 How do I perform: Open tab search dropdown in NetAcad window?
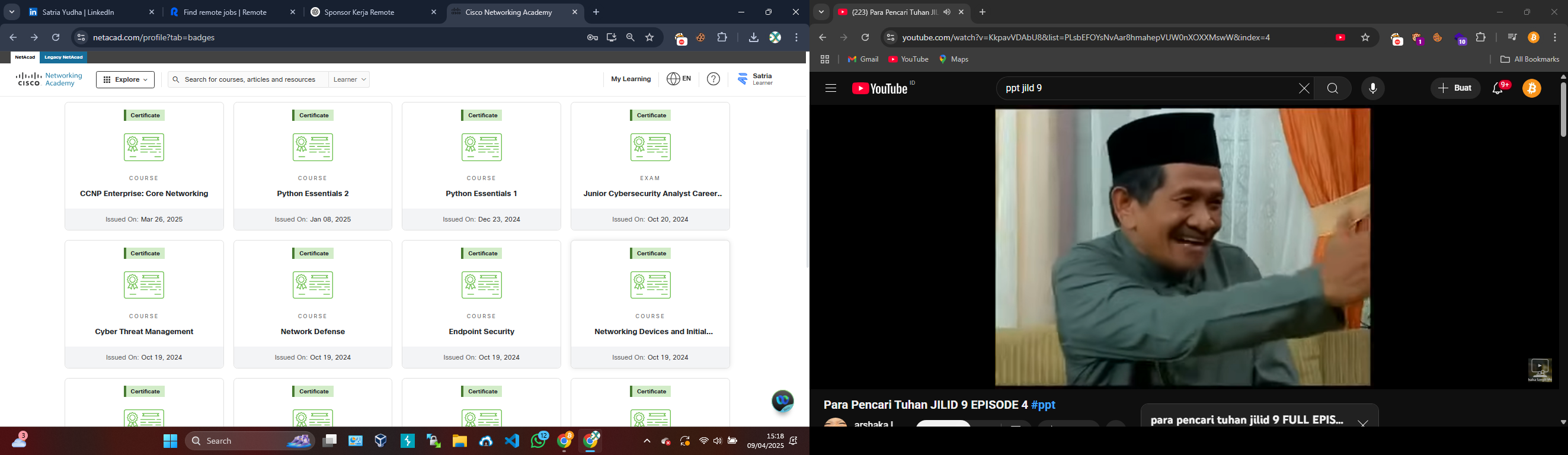pyautogui.click(x=12, y=12)
